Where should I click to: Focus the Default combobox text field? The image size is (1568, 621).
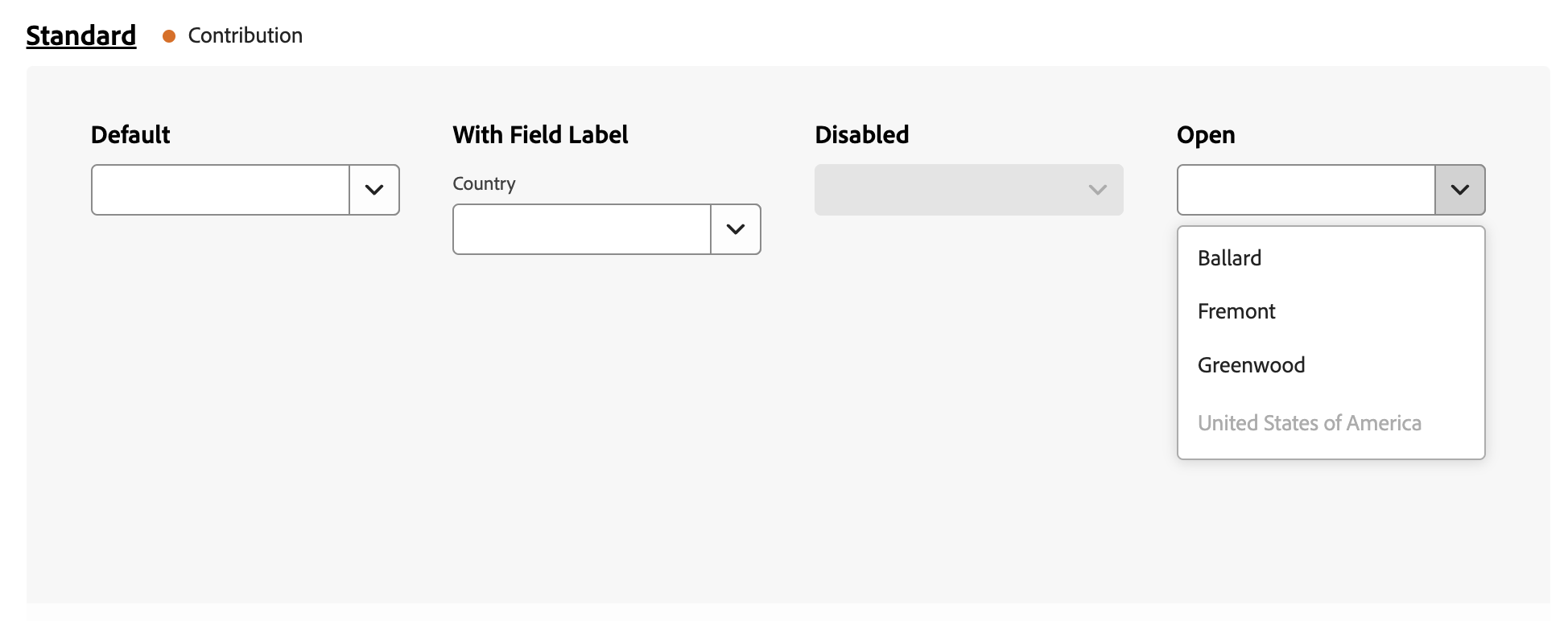point(221,190)
